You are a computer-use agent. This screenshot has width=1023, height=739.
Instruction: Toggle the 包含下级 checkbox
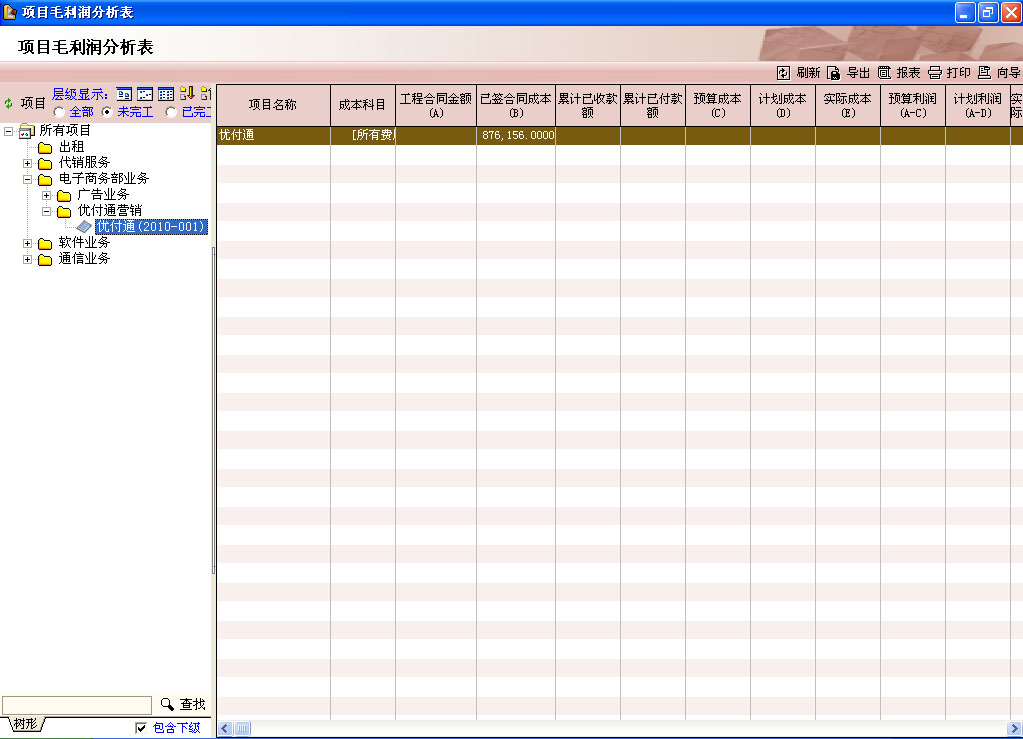141,728
